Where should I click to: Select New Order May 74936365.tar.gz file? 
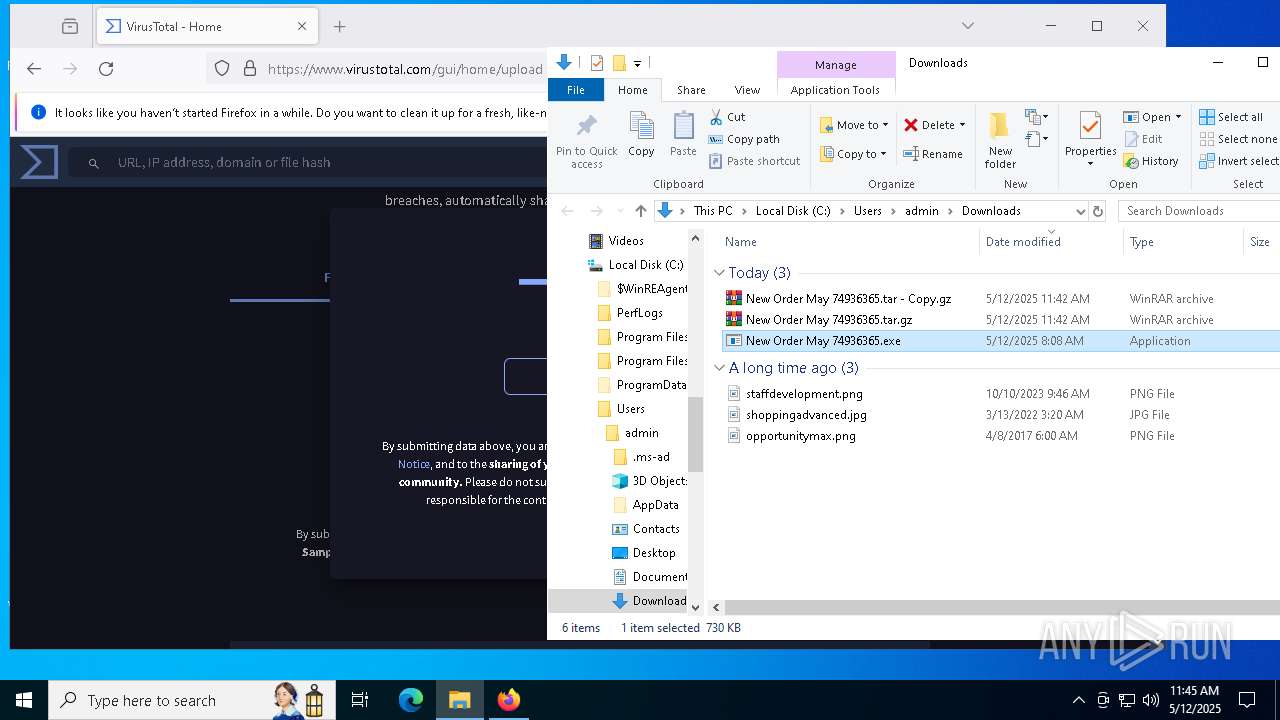click(829, 320)
